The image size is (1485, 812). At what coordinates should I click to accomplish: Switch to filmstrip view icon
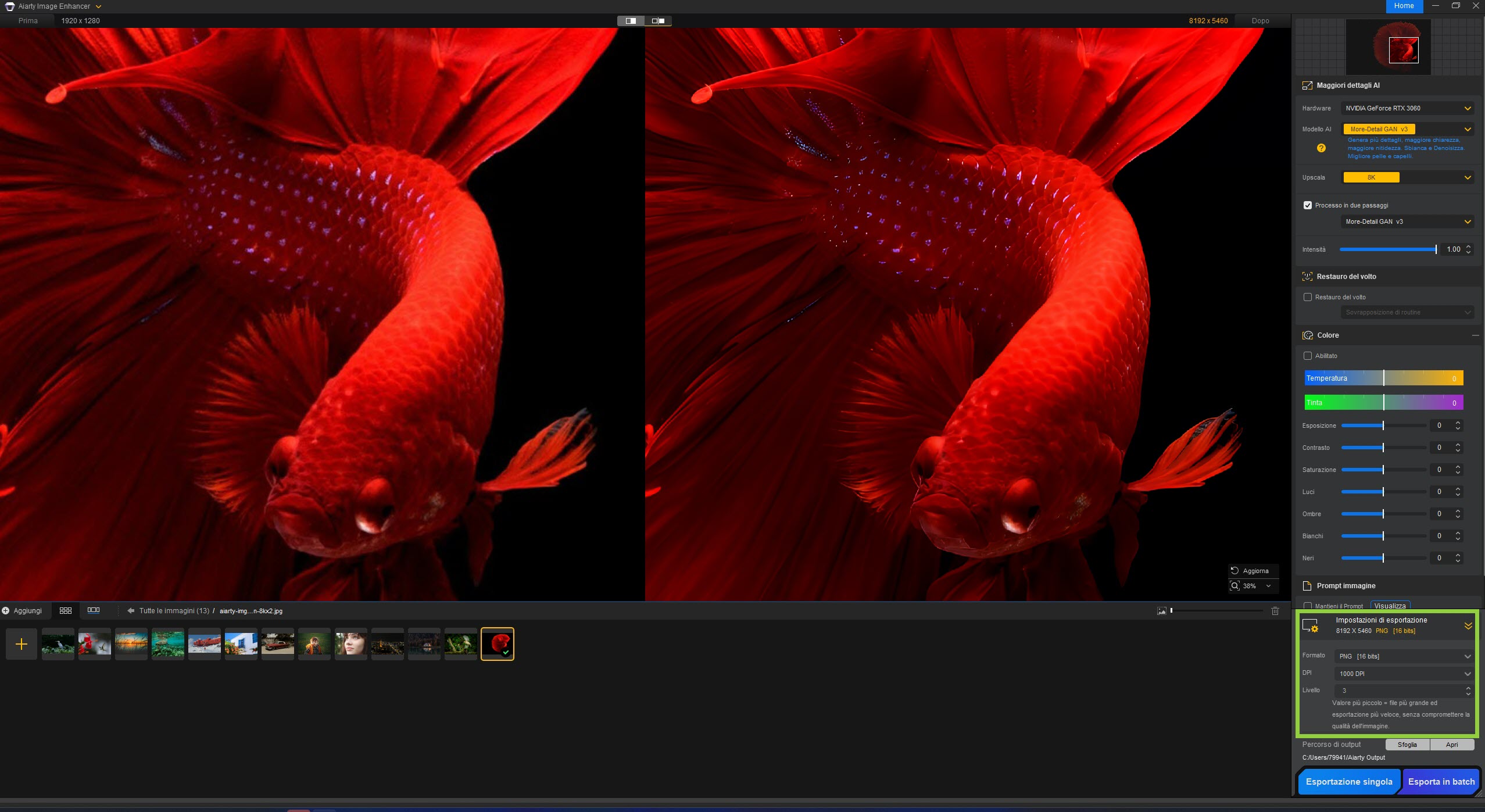[x=94, y=610]
